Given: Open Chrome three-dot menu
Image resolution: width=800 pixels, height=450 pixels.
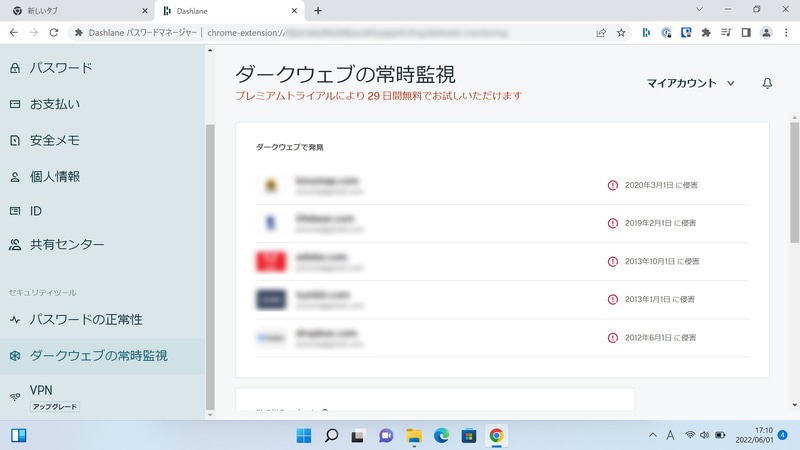Looking at the screenshot, I should [786, 33].
